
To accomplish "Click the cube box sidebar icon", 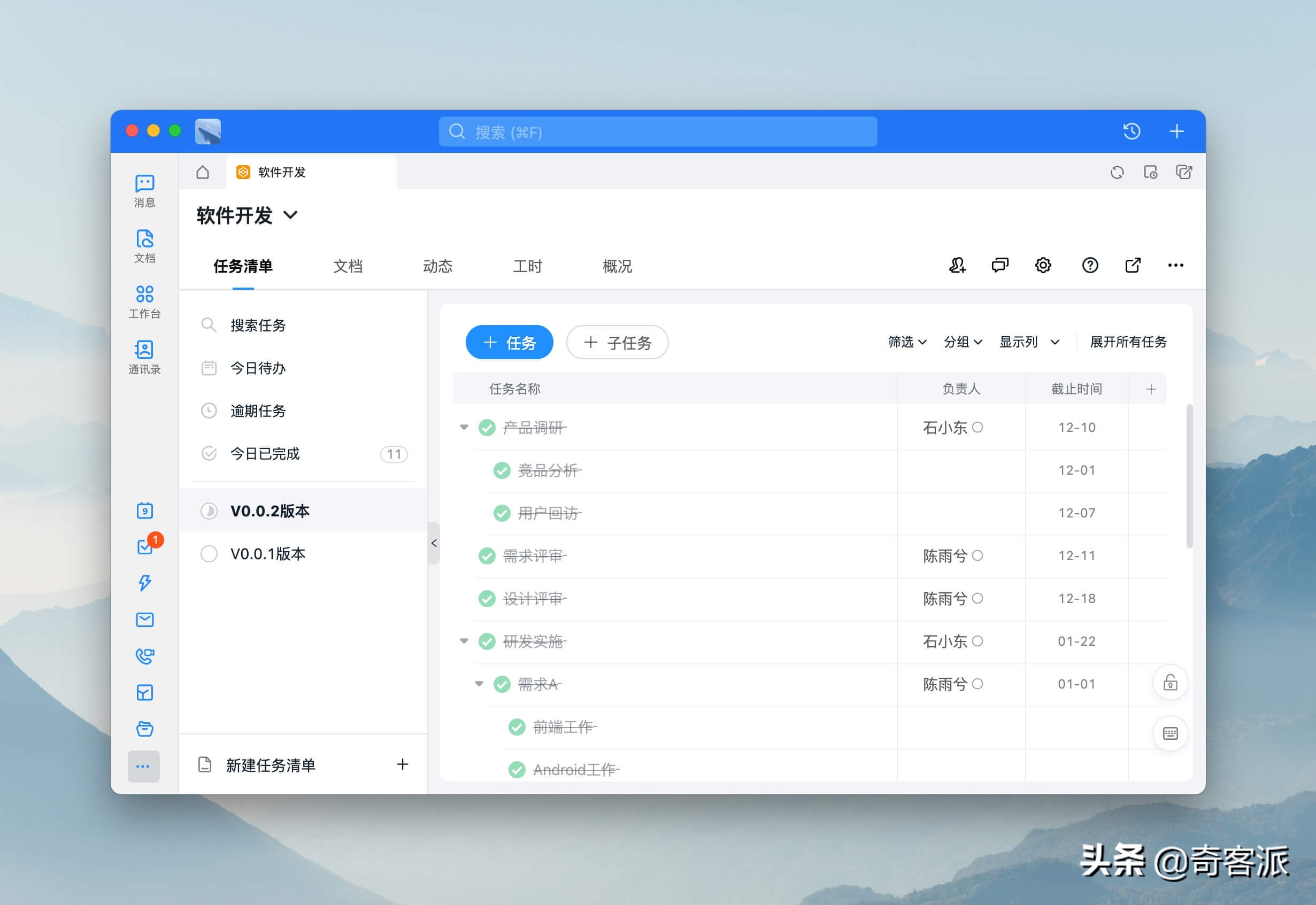I will [x=144, y=692].
